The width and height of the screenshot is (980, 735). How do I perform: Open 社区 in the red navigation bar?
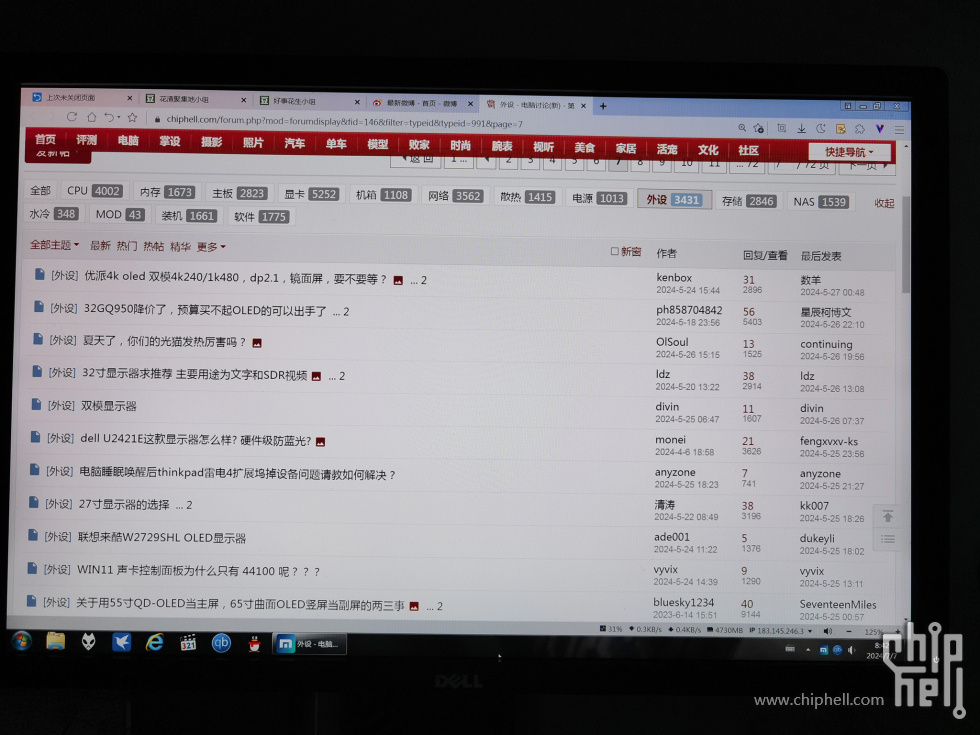click(x=748, y=150)
